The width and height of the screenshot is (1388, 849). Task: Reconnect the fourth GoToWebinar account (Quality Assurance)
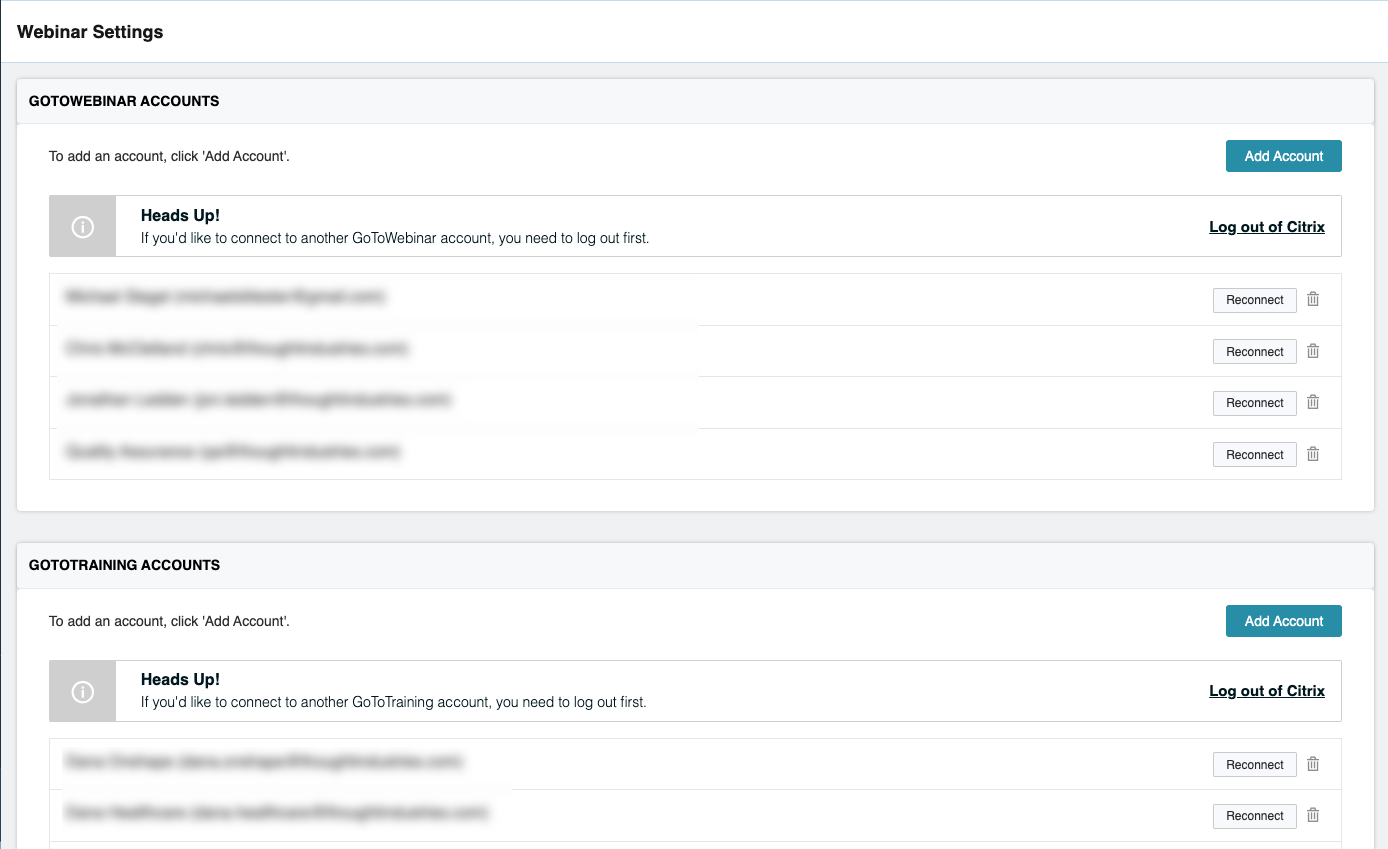pos(1254,455)
